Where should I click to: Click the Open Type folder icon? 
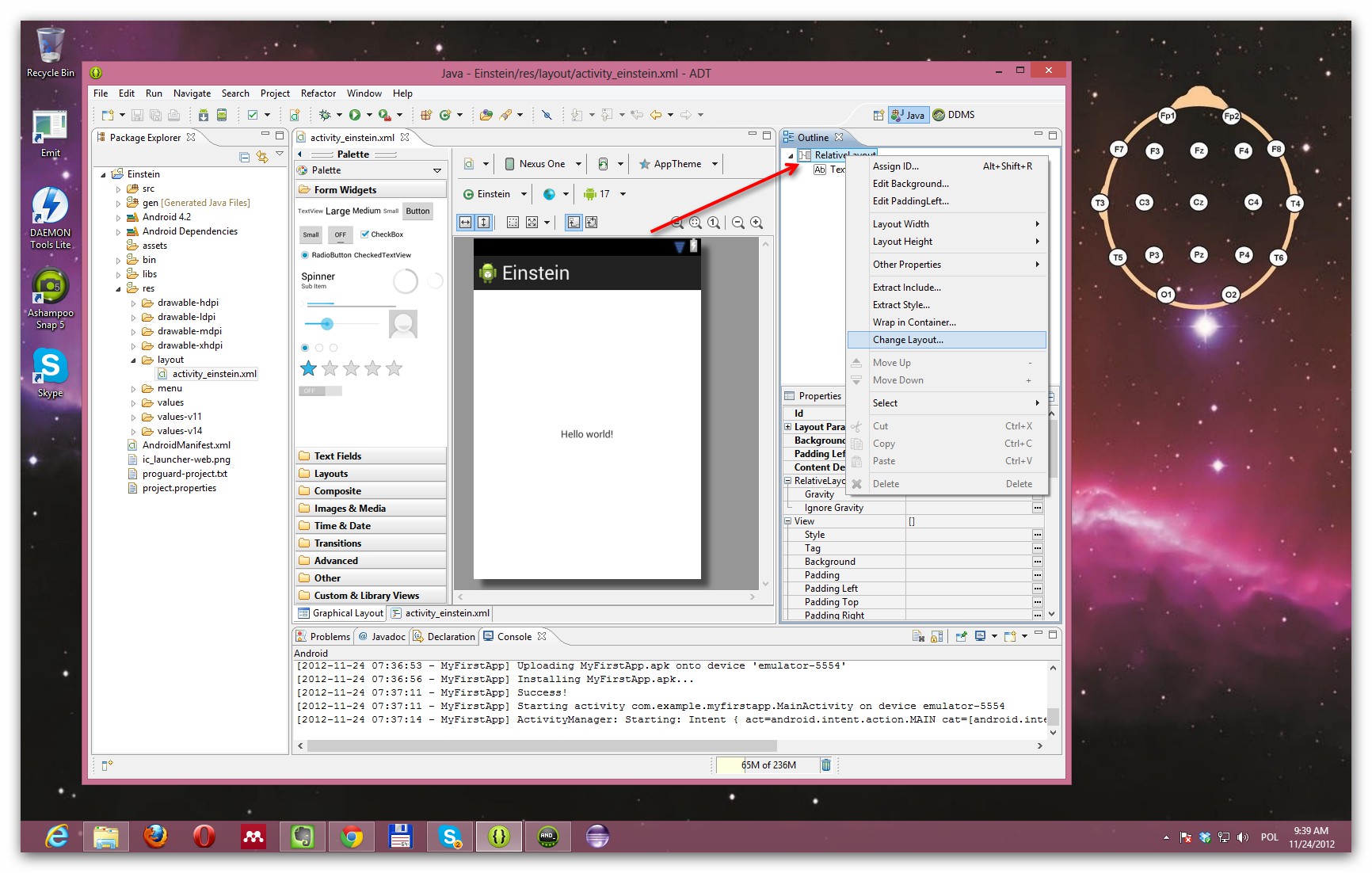pyautogui.click(x=486, y=115)
